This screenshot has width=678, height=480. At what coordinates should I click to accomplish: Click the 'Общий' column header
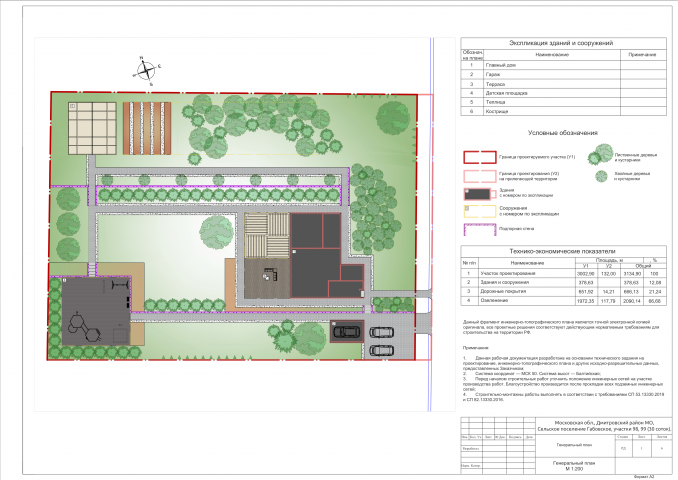click(x=643, y=266)
